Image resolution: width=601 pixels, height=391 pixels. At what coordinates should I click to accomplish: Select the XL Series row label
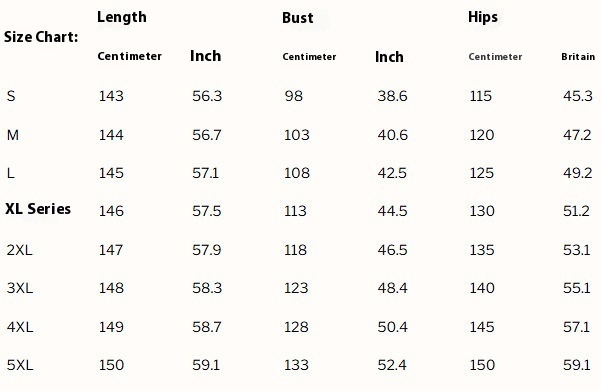pos(38,209)
